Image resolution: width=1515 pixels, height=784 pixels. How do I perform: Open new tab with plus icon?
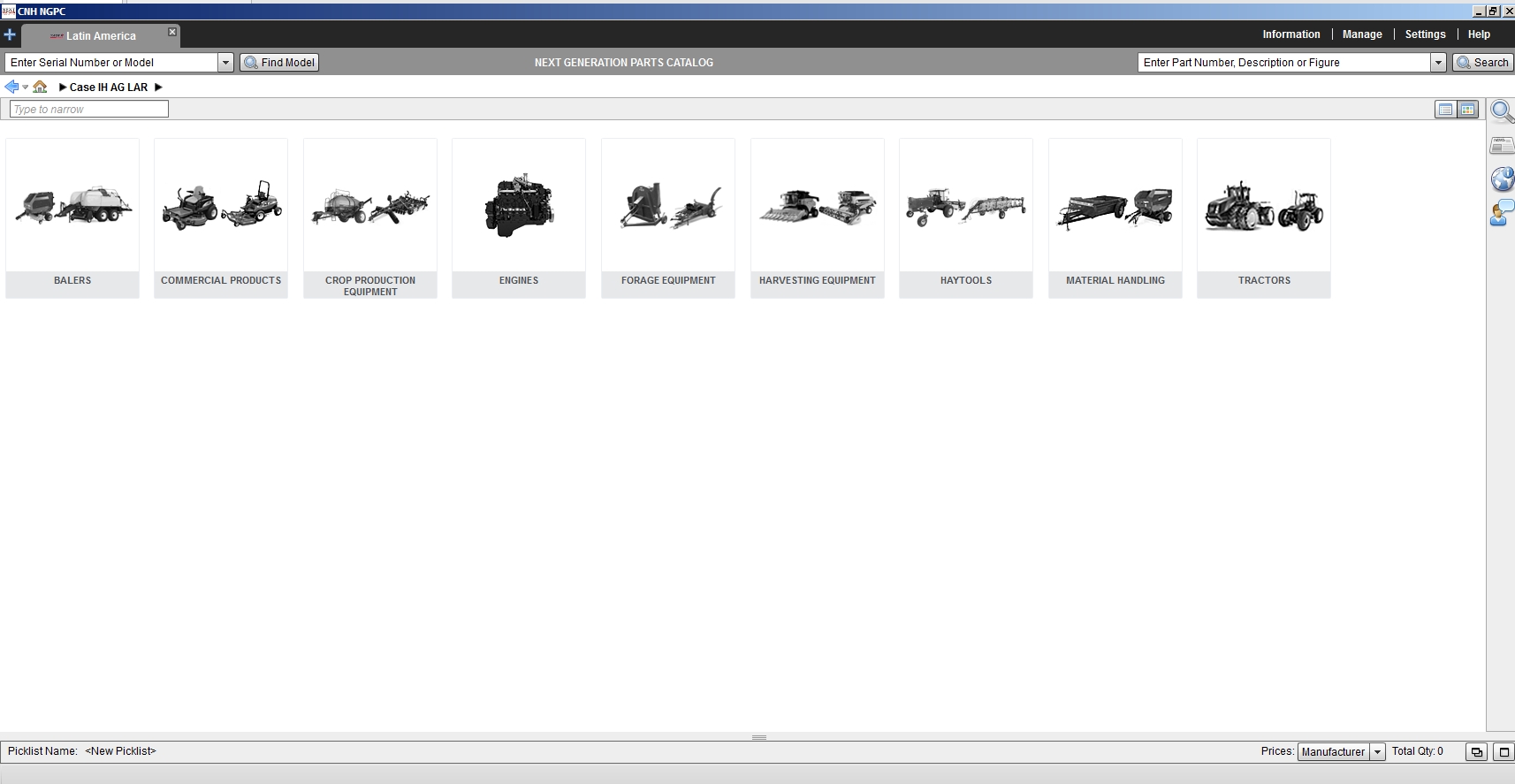10,35
